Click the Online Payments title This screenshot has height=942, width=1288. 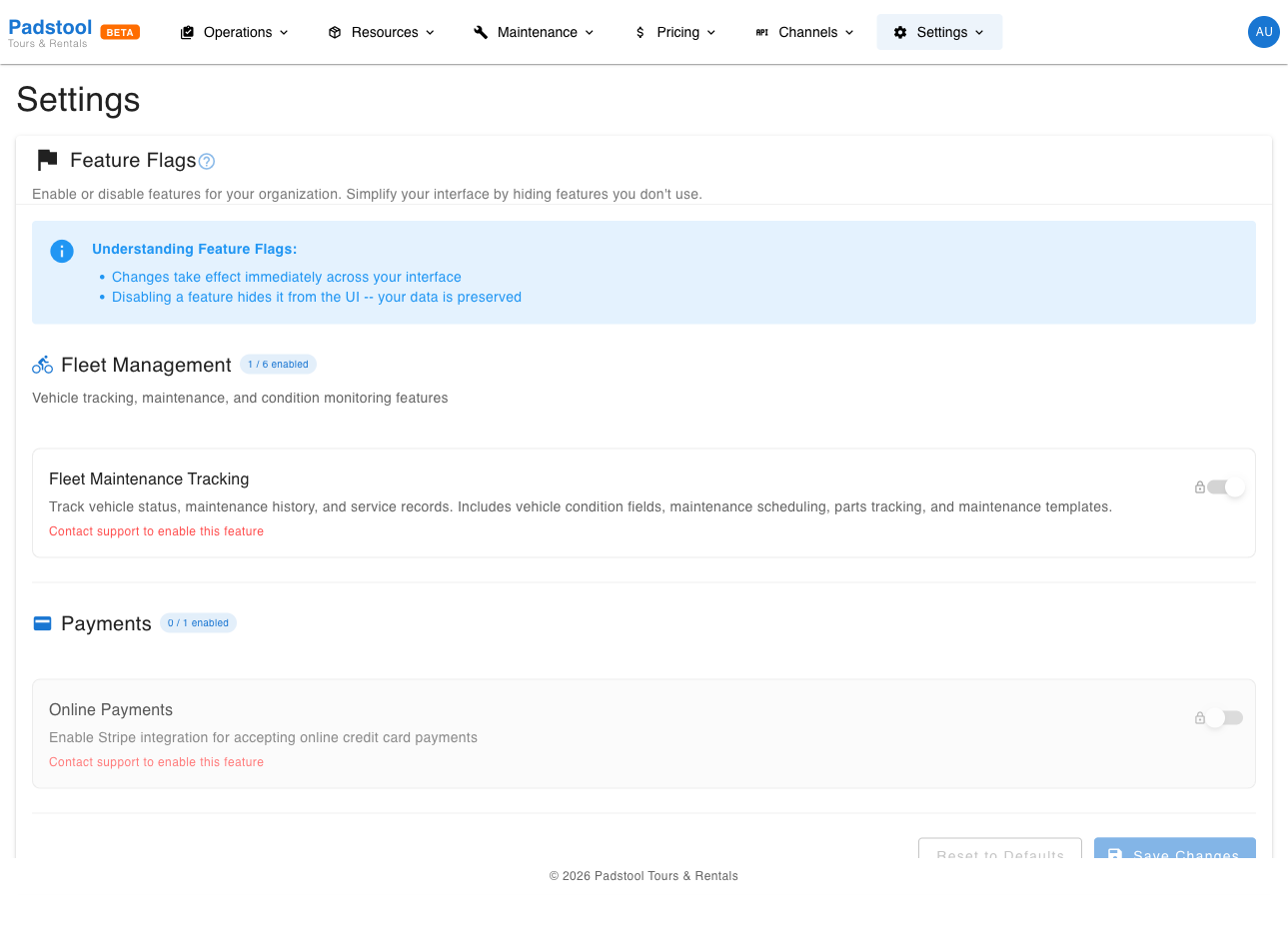[x=111, y=710]
